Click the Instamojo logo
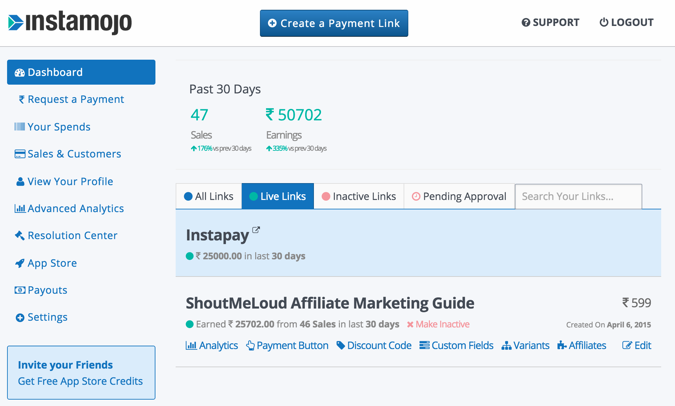 click(x=70, y=23)
